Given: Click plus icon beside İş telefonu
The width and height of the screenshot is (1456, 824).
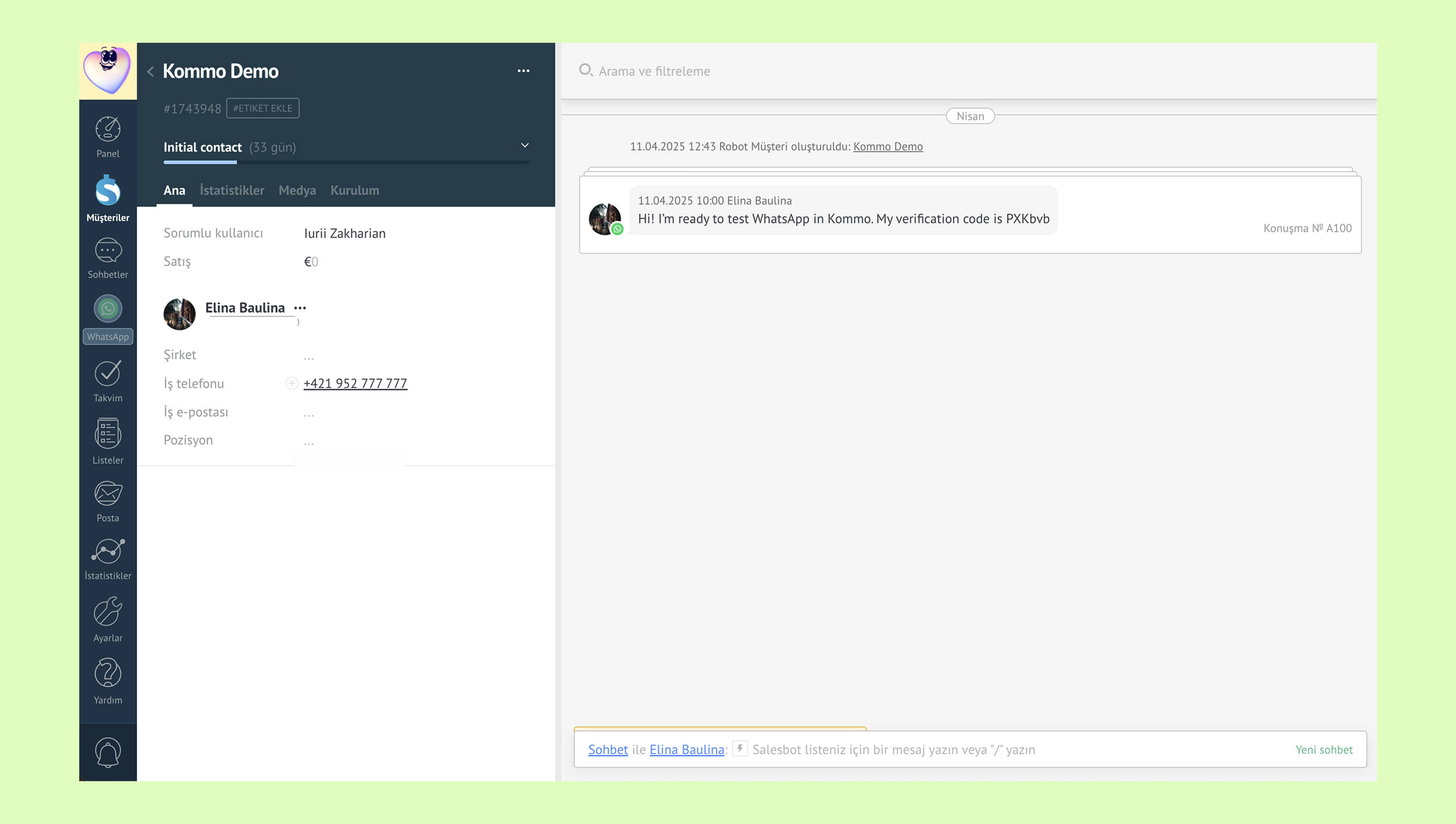Looking at the screenshot, I should point(292,383).
